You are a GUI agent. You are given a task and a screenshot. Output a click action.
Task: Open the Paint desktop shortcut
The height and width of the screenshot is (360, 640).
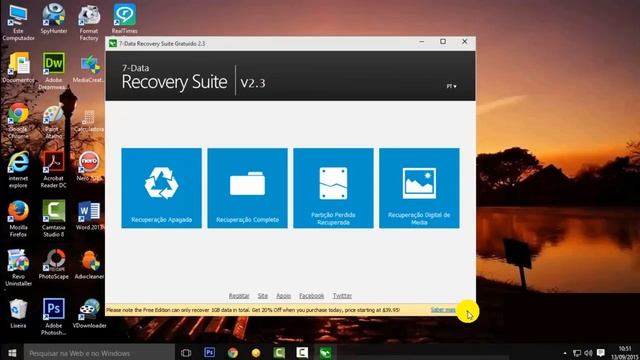53,121
